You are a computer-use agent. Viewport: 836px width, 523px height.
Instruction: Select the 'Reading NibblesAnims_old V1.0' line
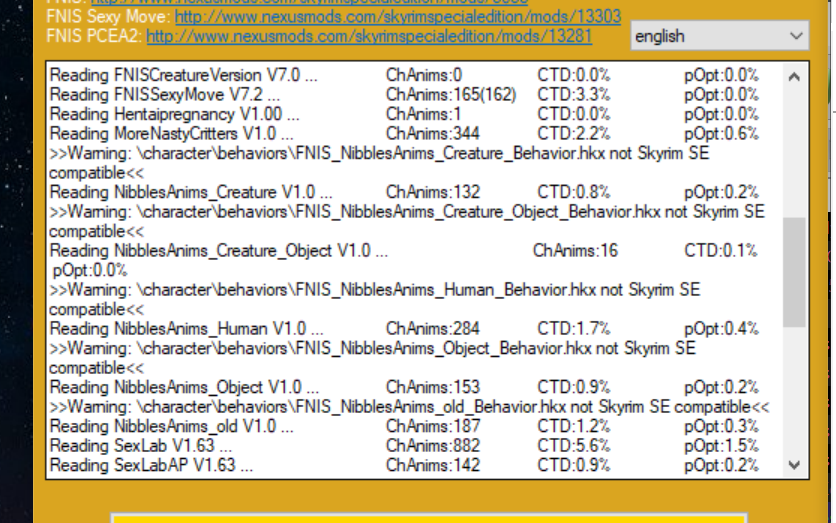pos(404,427)
